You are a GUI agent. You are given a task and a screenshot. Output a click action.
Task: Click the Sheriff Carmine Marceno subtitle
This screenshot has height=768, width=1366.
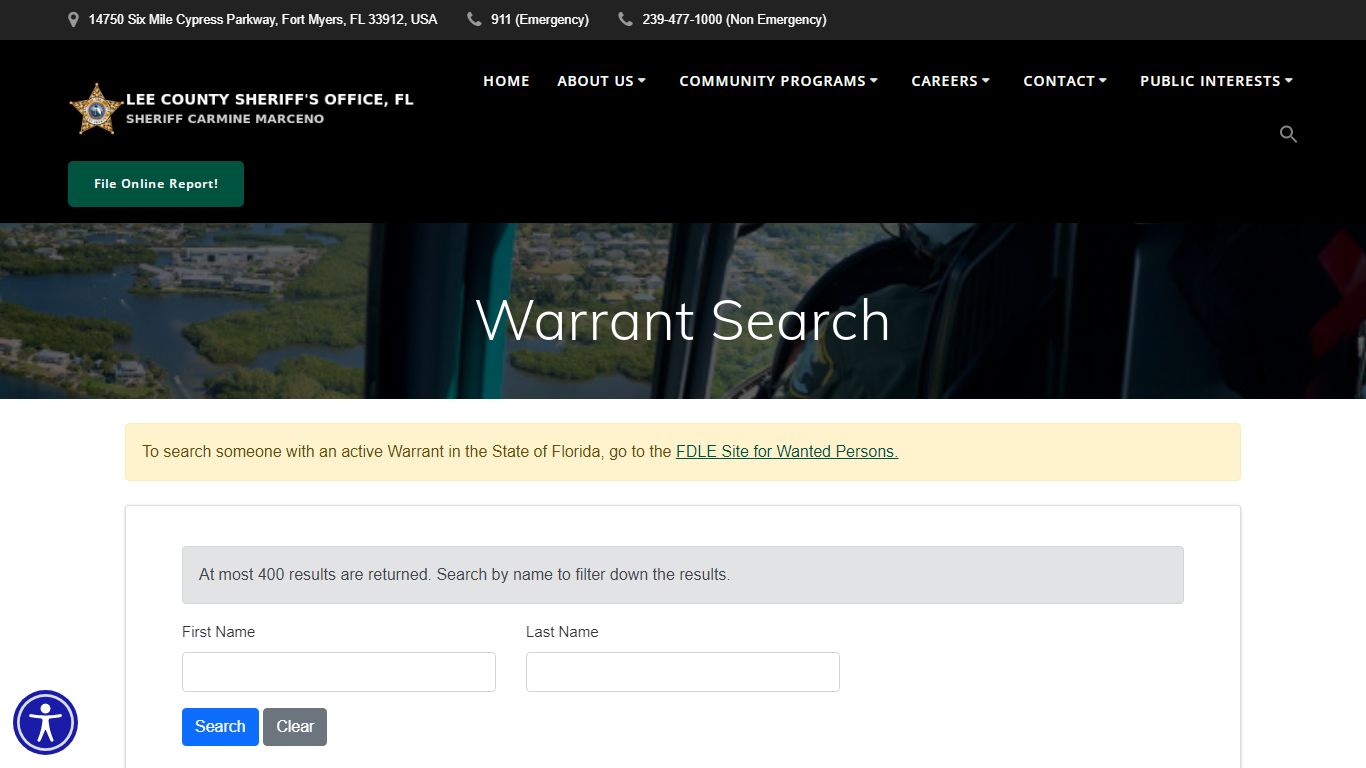pos(225,119)
